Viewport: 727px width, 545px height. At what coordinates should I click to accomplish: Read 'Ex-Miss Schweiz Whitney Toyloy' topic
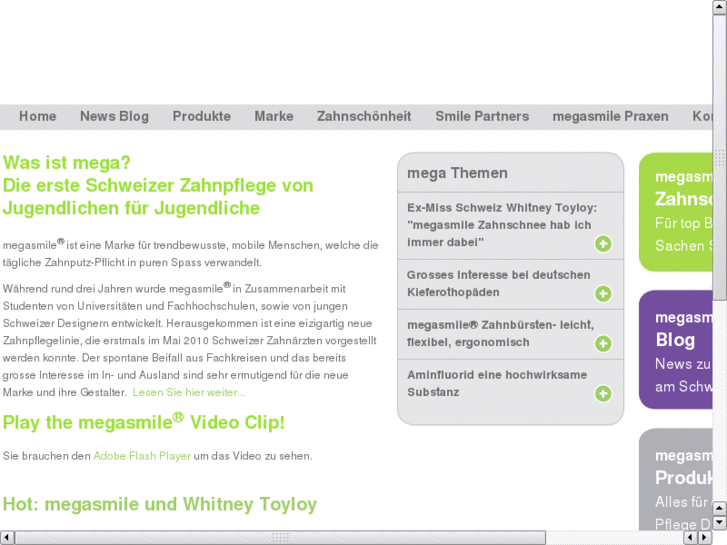pyautogui.click(x=502, y=225)
